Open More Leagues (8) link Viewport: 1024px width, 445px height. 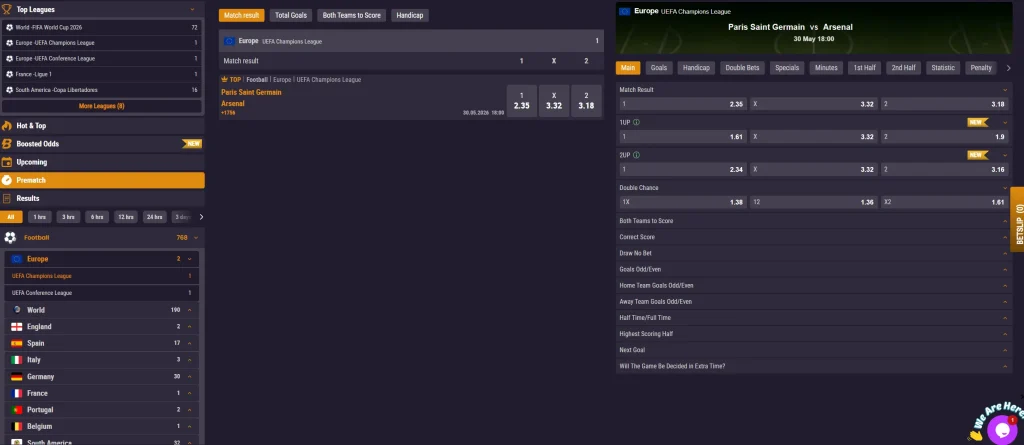point(102,106)
